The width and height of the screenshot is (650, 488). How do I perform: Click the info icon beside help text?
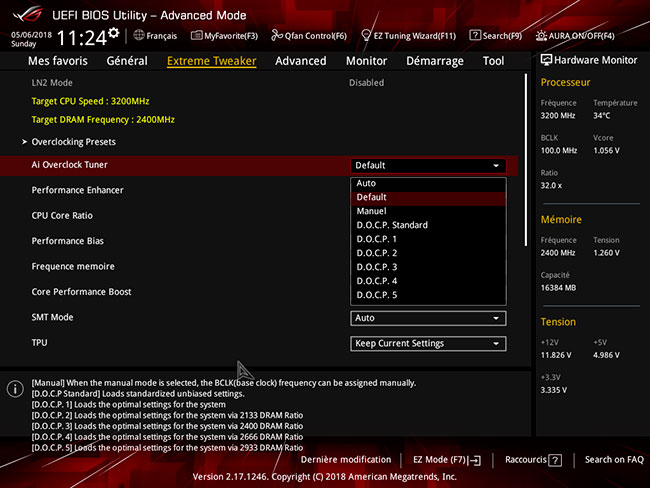(15, 389)
